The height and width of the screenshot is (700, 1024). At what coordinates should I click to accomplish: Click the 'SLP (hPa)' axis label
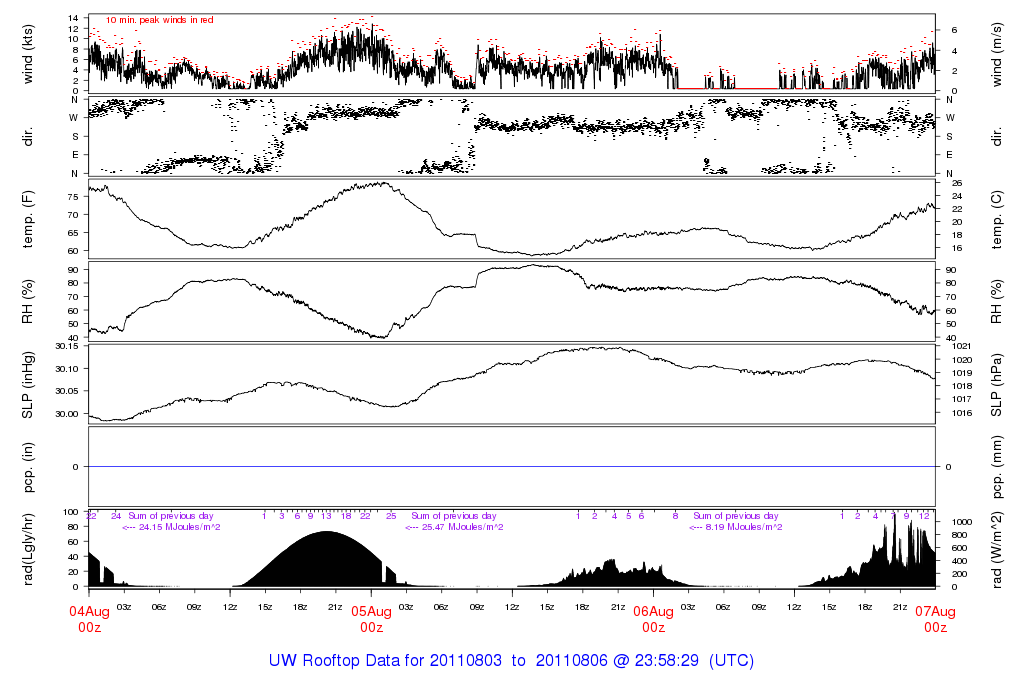pyautogui.click(x=997, y=385)
